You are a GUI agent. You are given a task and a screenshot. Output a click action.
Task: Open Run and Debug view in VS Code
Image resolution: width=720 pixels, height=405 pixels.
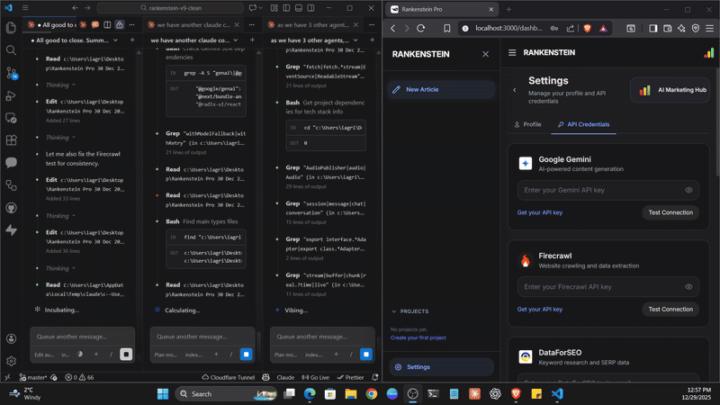11,96
